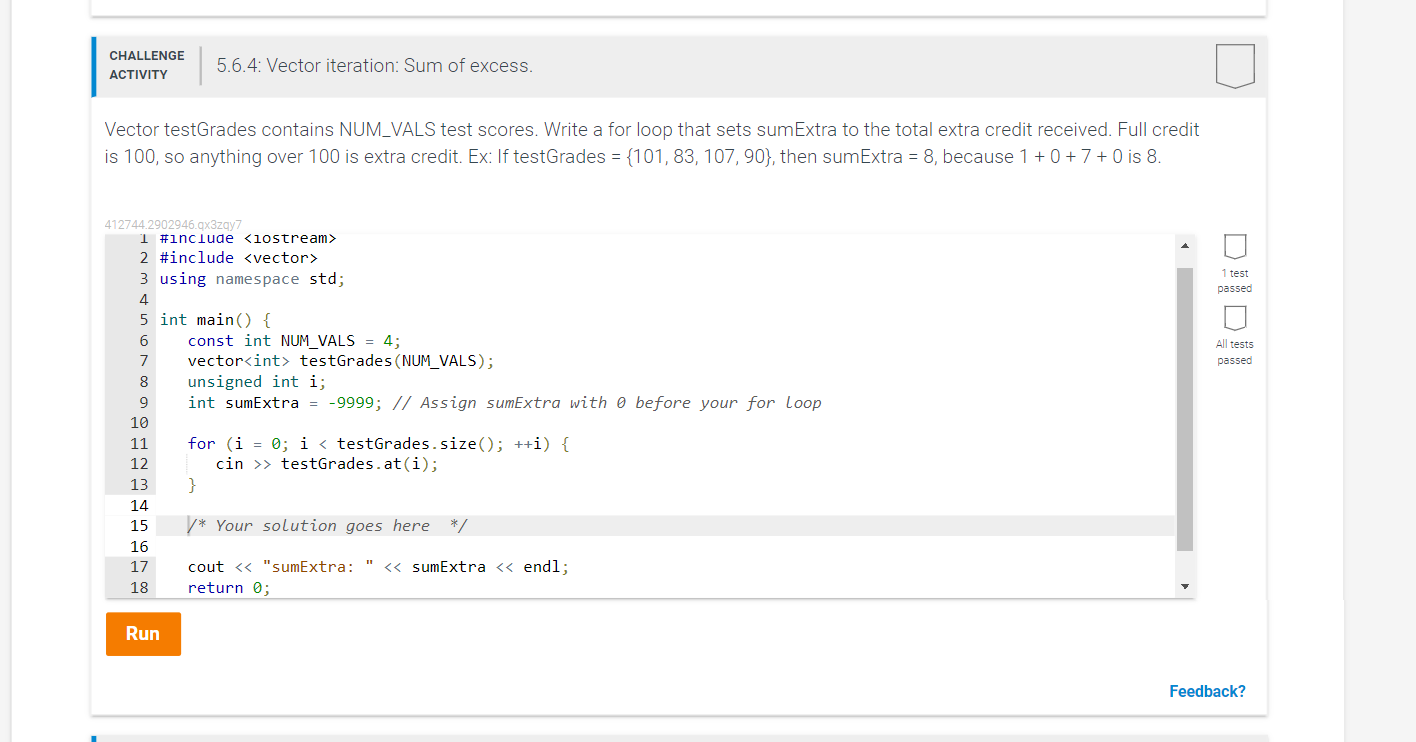Click the "1 test passed" checkmark icon
This screenshot has width=1416, height=742.
[x=1234, y=245]
